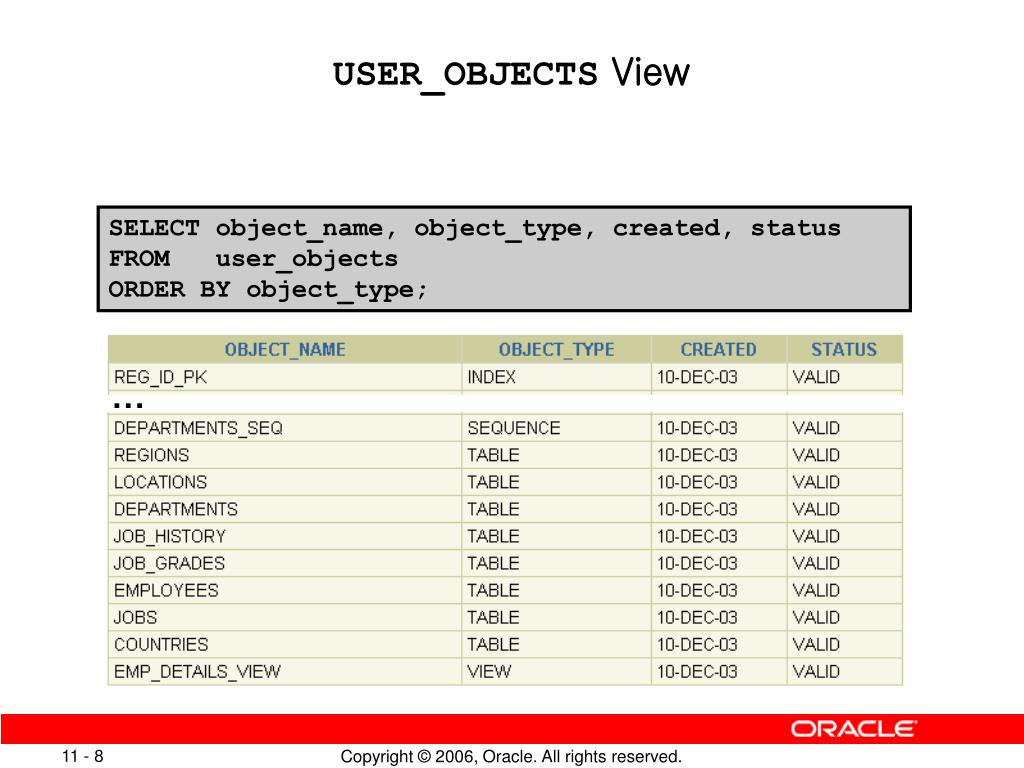Image resolution: width=1024 pixels, height=768 pixels.
Task: Click the STATUS column header
Action: (x=844, y=349)
